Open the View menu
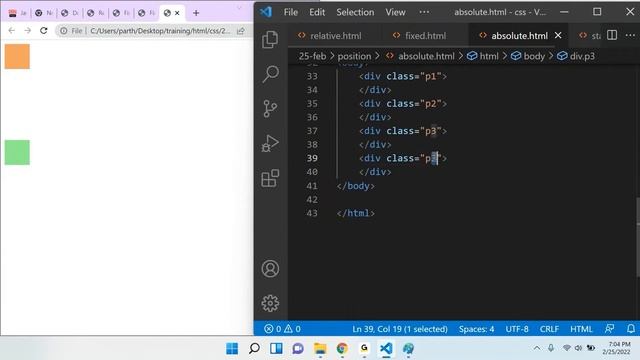This screenshot has height=360, width=640. (395, 12)
